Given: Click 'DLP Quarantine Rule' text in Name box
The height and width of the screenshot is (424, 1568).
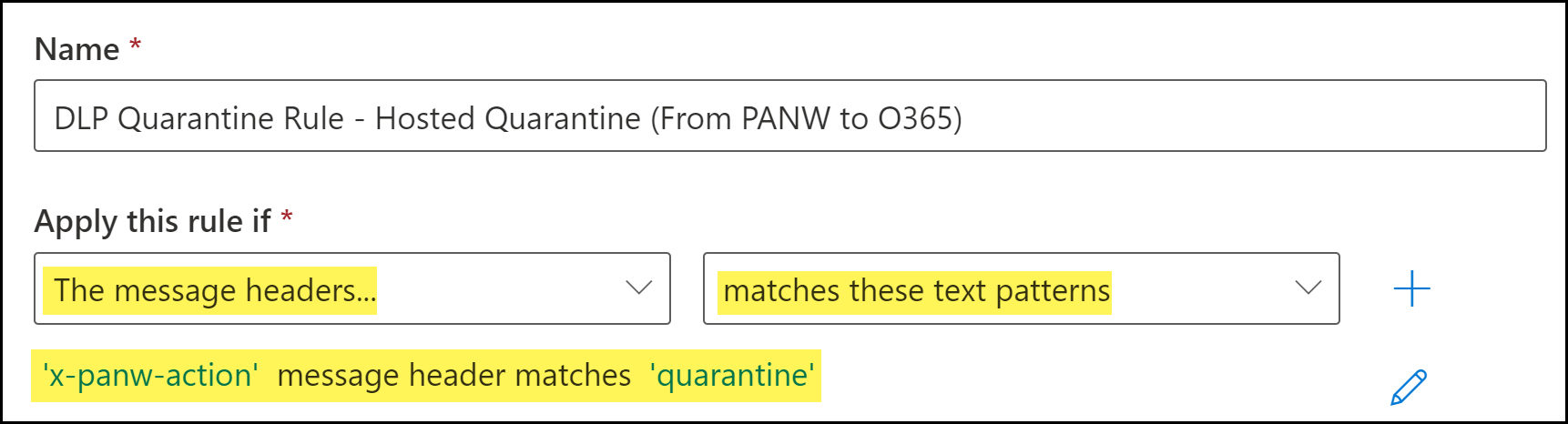Looking at the screenshot, I should (199, 118).
